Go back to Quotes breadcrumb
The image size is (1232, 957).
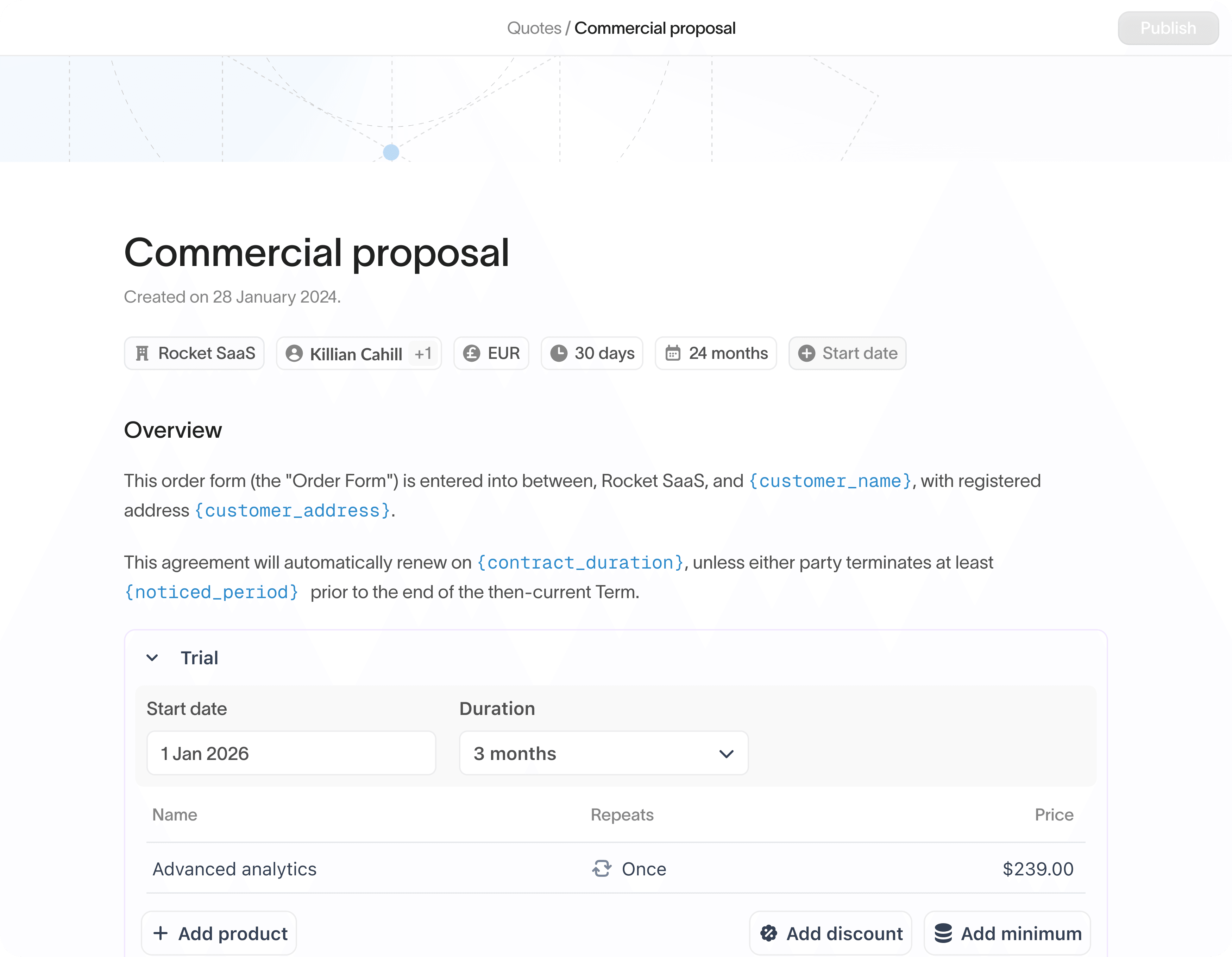pyautogui.click(x=534, y=28)
